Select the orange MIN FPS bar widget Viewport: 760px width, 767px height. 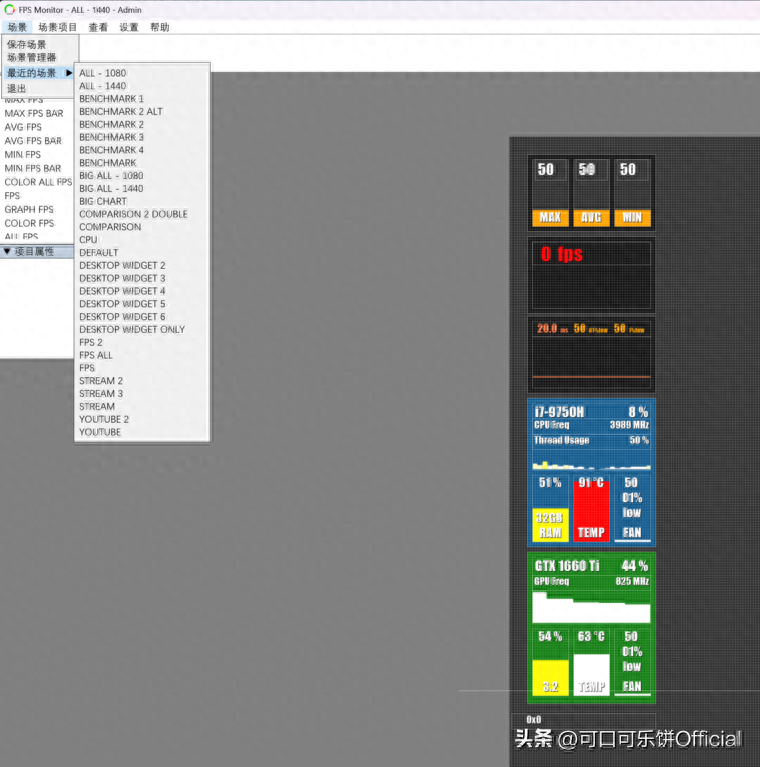(632, 217)
